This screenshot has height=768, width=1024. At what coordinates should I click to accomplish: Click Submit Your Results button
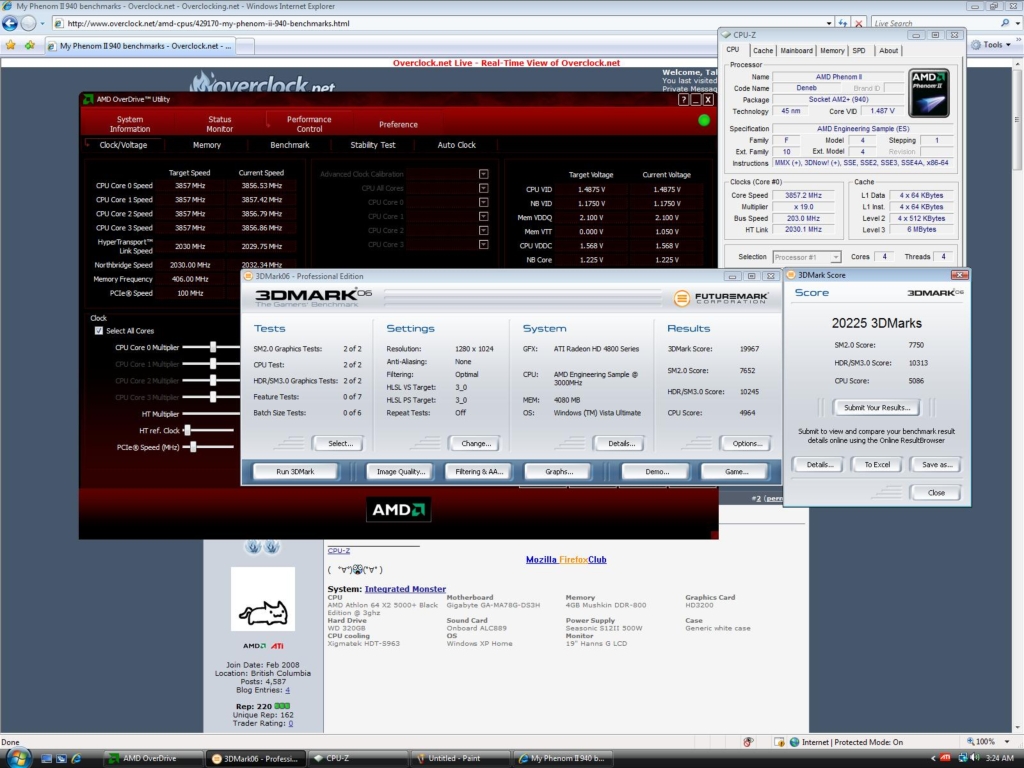pos(876,408)
